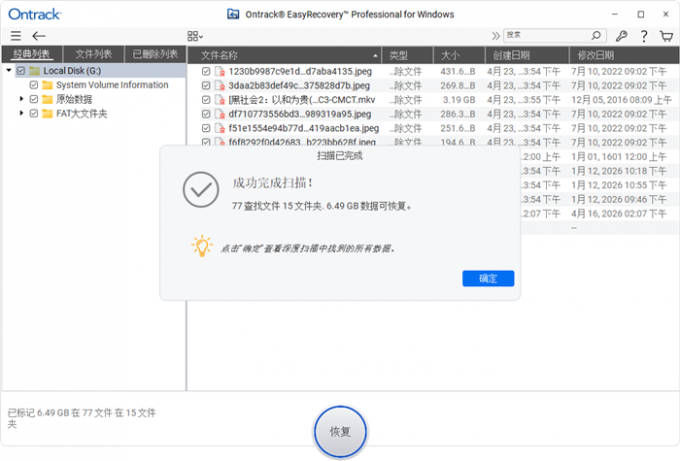The width and height of the screenshot is (680, 461).
Task: Switch to the 经典列表 tab
Action: [x=32, y=54]
